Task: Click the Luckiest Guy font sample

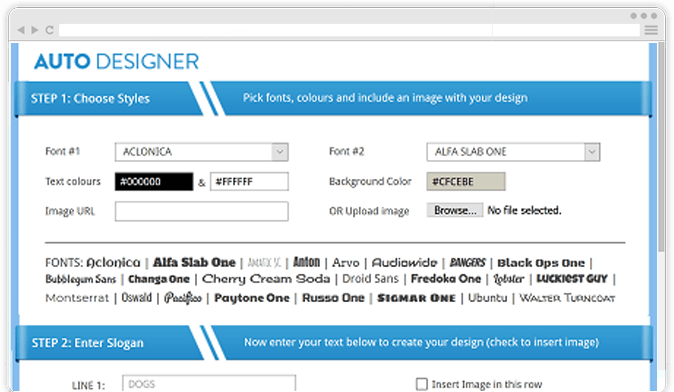Action: pos(572,279)
